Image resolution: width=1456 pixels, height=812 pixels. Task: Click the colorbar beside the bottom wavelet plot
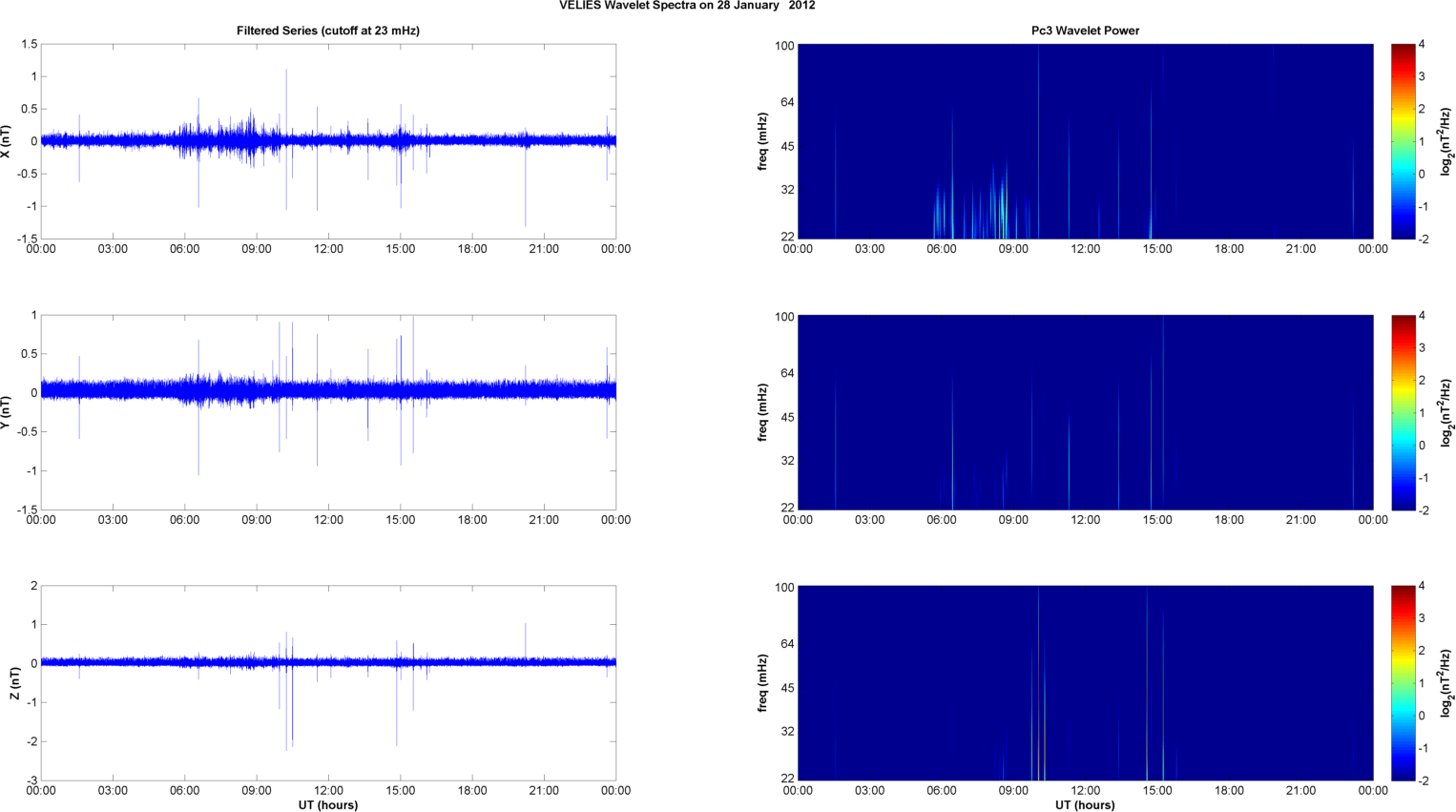[1402, 683]
